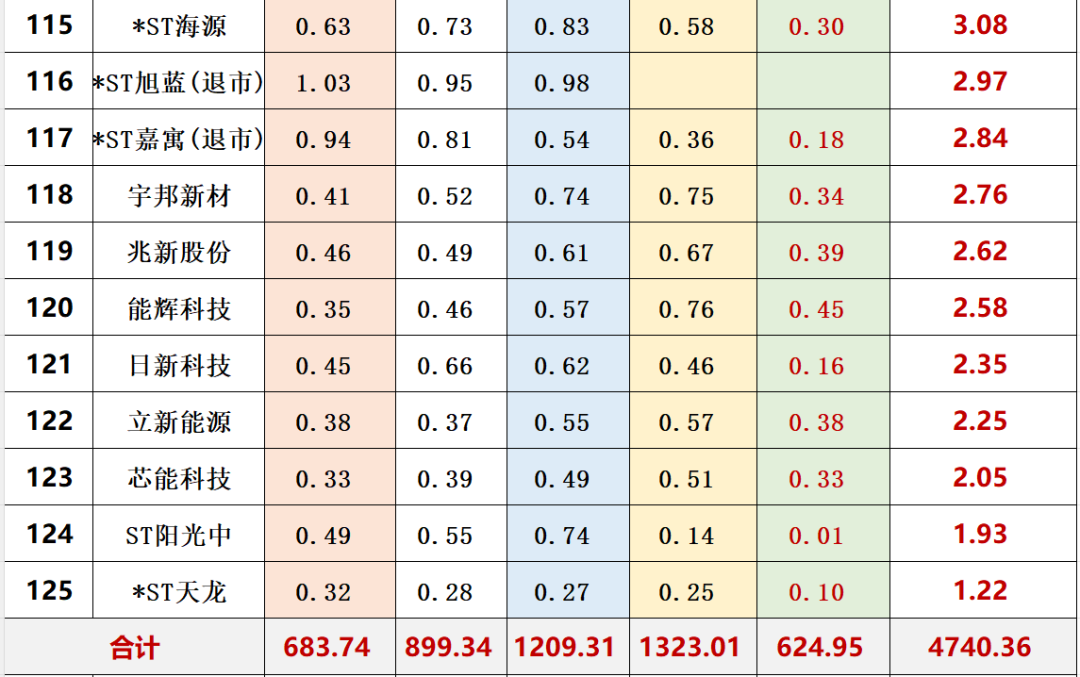Click the *ST旭蓝(退市) name cell
The image size is (1080, 677).
179,83
